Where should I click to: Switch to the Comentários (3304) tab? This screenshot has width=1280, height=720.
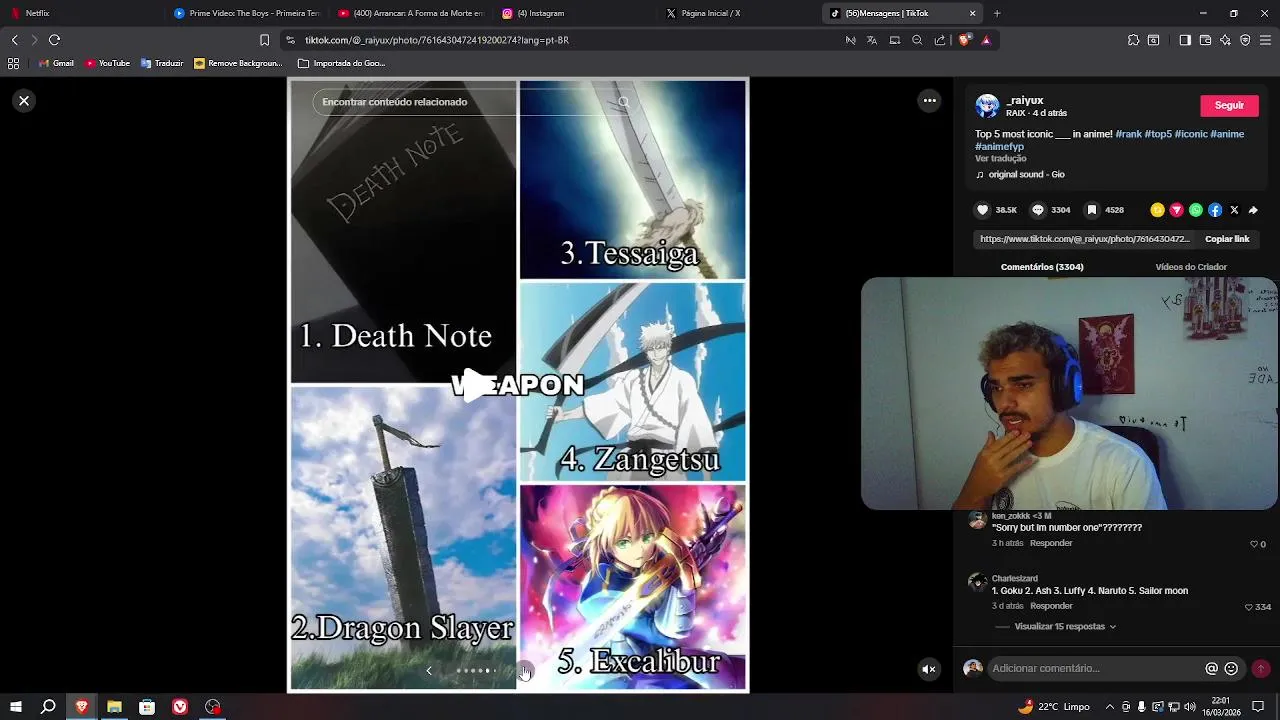(x=1042, y=267)
